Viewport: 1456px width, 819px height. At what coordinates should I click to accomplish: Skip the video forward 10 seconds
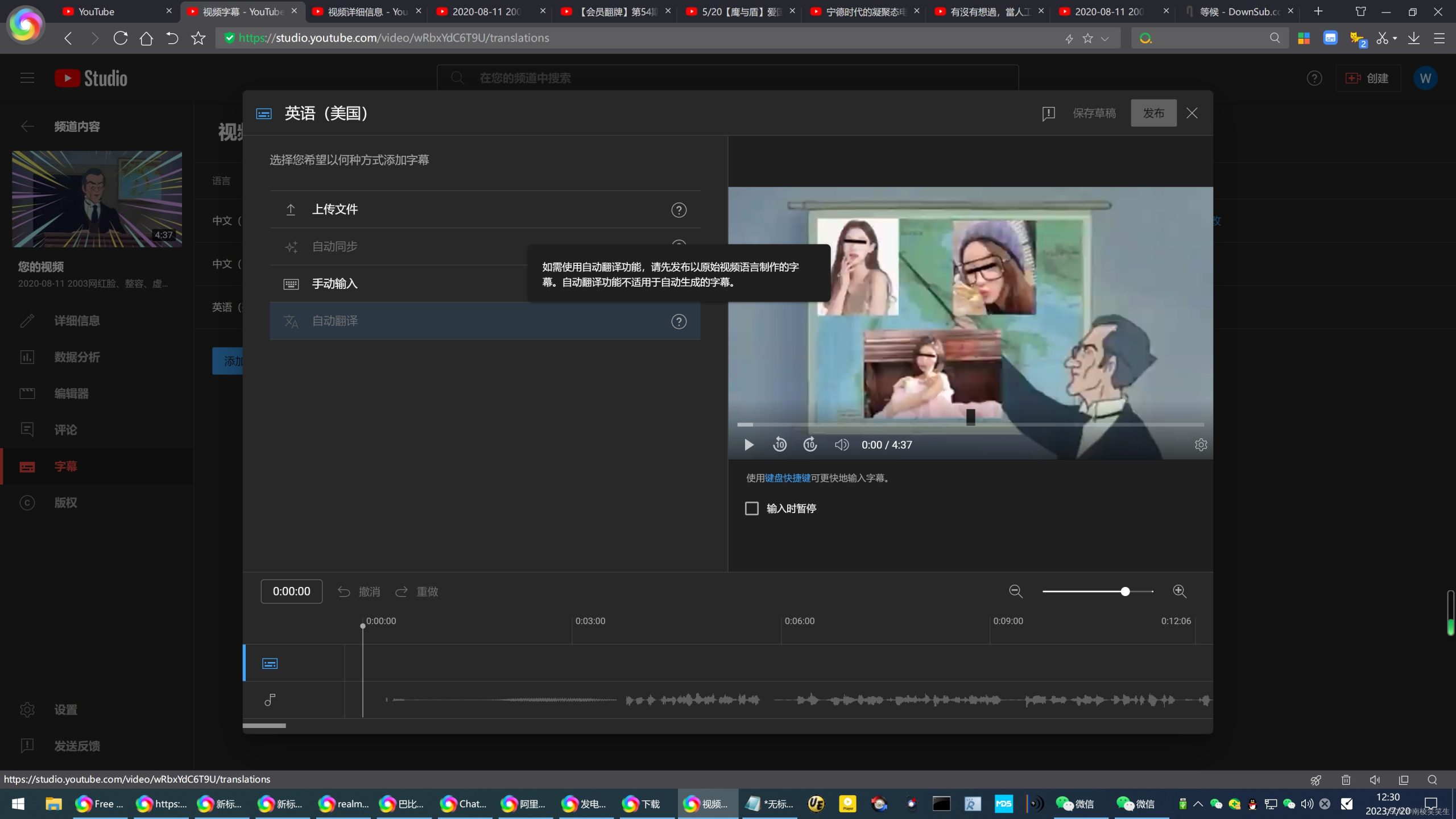point(810,445)
